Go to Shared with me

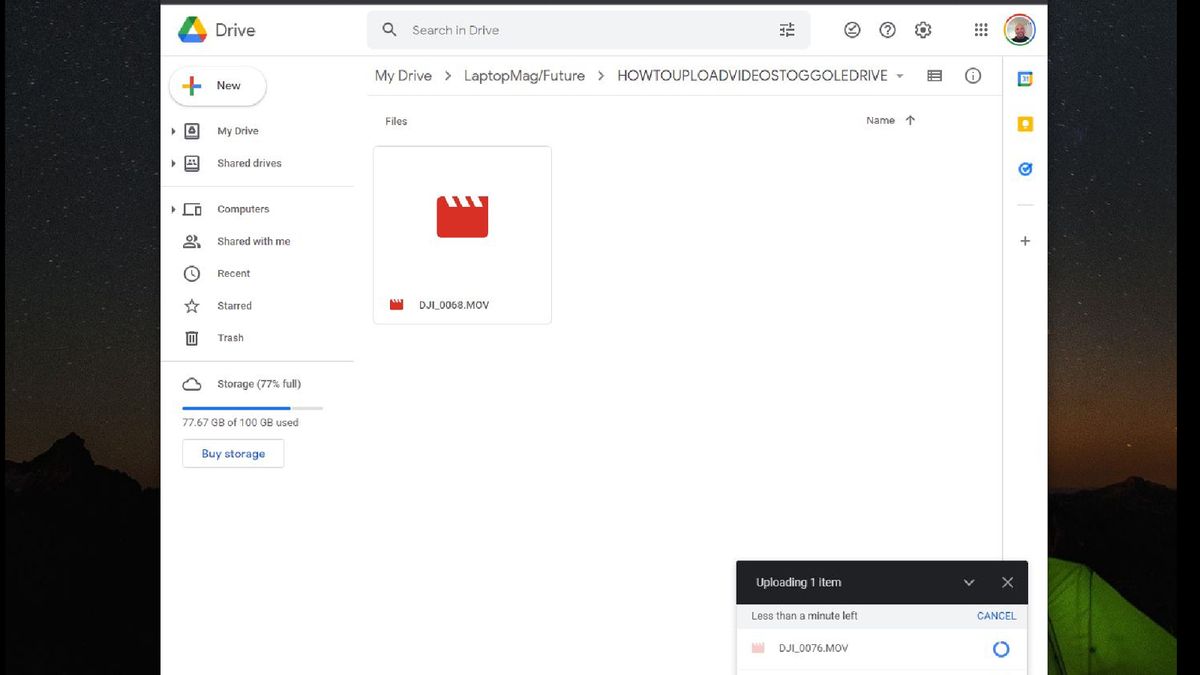(x=253, y=241)
